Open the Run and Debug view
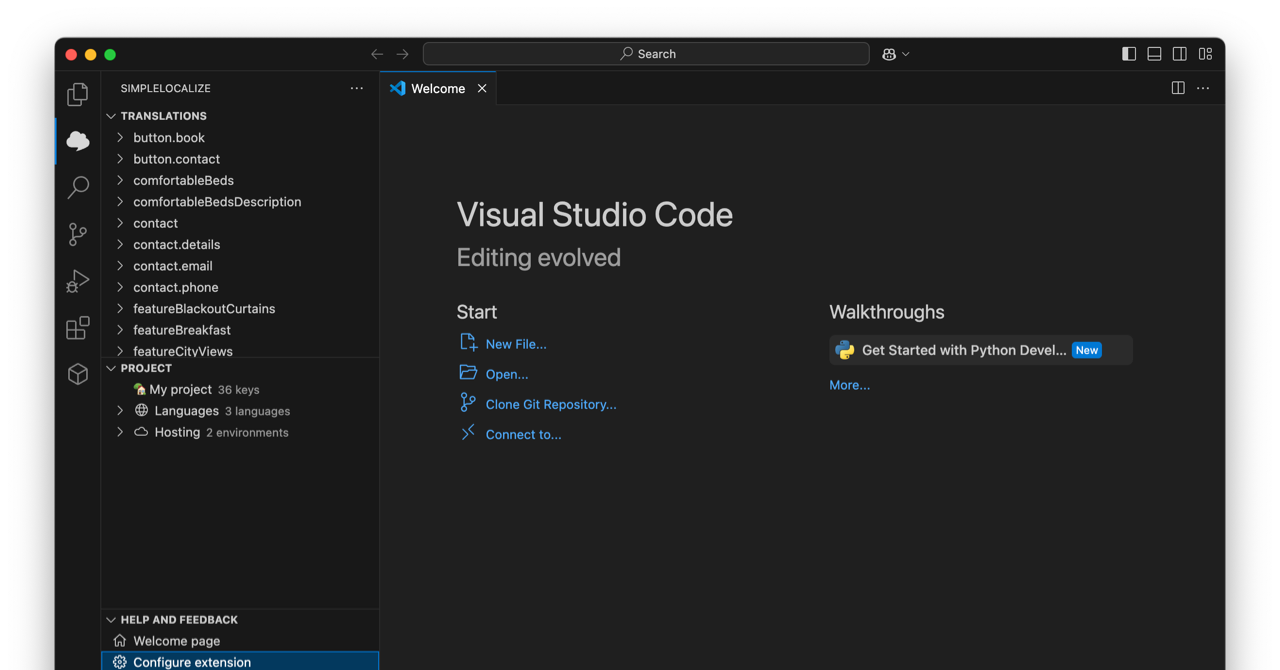 (x=78, y=281)
